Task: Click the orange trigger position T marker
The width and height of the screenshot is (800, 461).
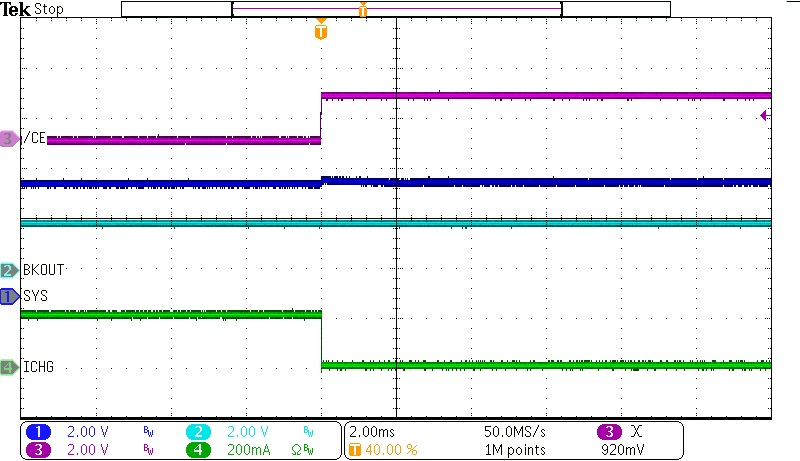Action: [x=320, y=32]
